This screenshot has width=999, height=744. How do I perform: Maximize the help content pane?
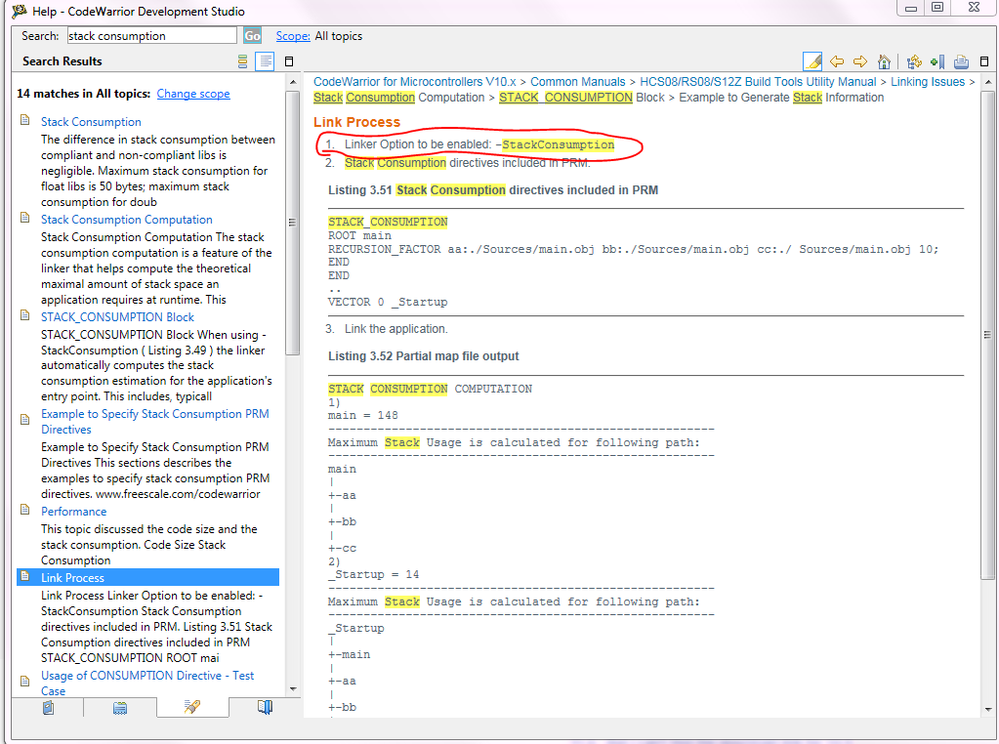coord(984,61)
